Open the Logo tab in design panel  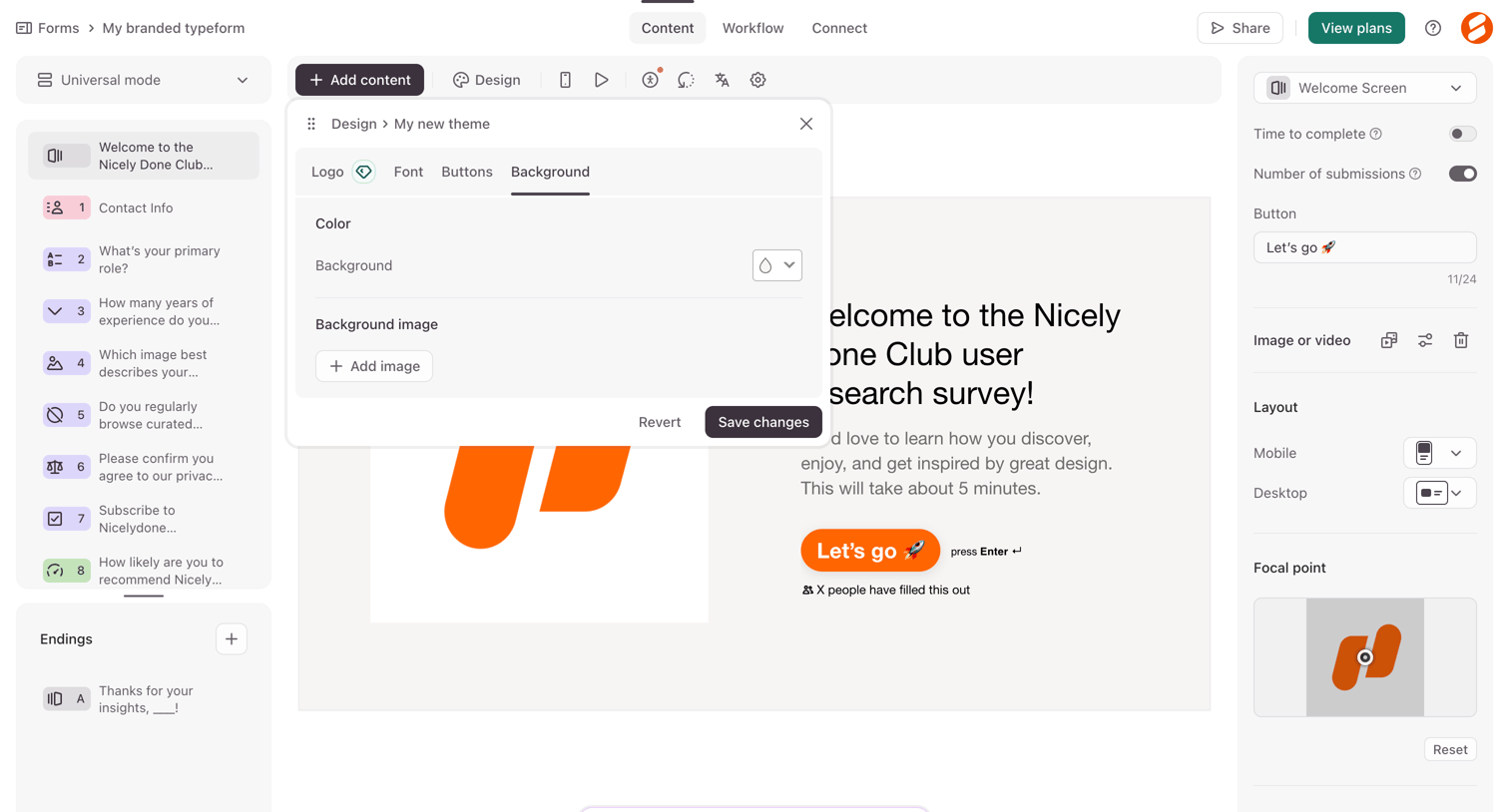tap(327, 172)
